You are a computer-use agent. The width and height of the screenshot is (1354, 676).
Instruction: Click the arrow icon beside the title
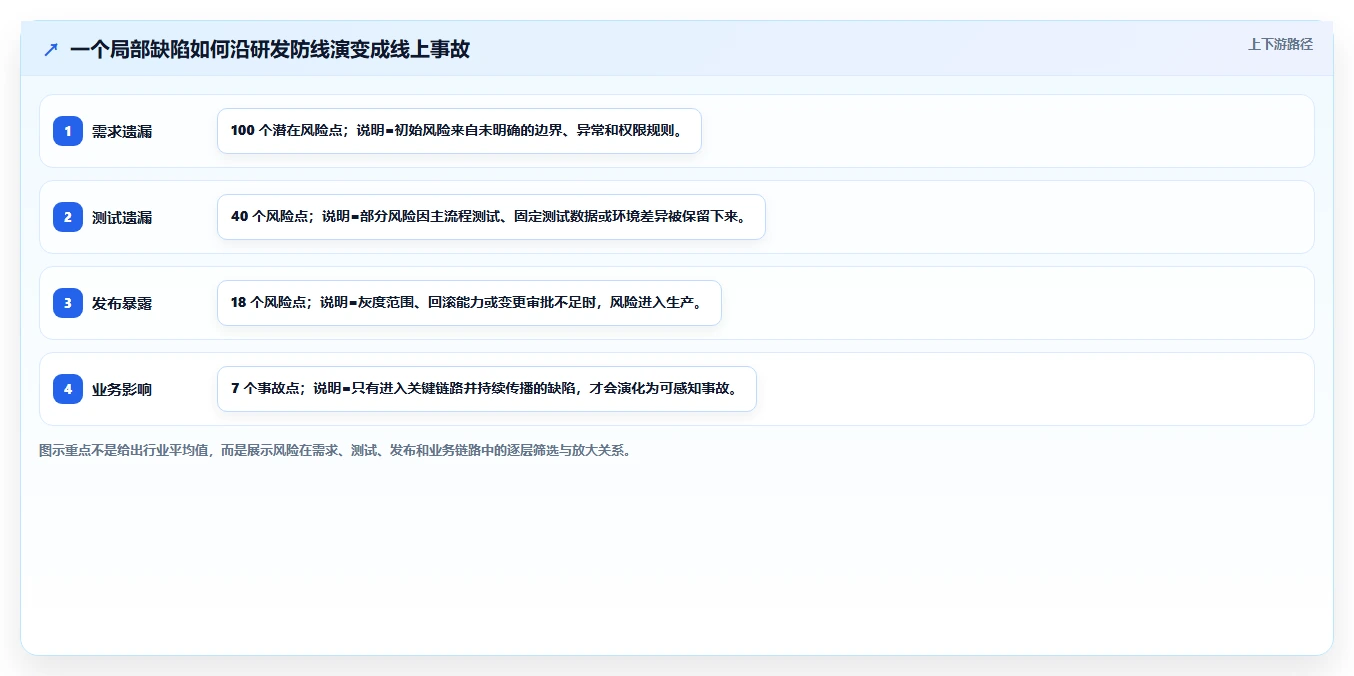click(x=51, y=49)
